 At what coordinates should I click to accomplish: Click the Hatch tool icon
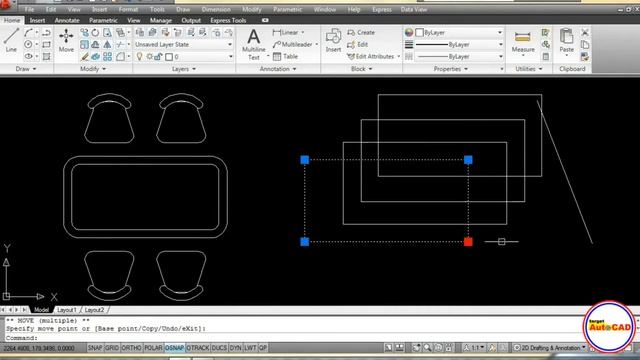click(47, 56)
